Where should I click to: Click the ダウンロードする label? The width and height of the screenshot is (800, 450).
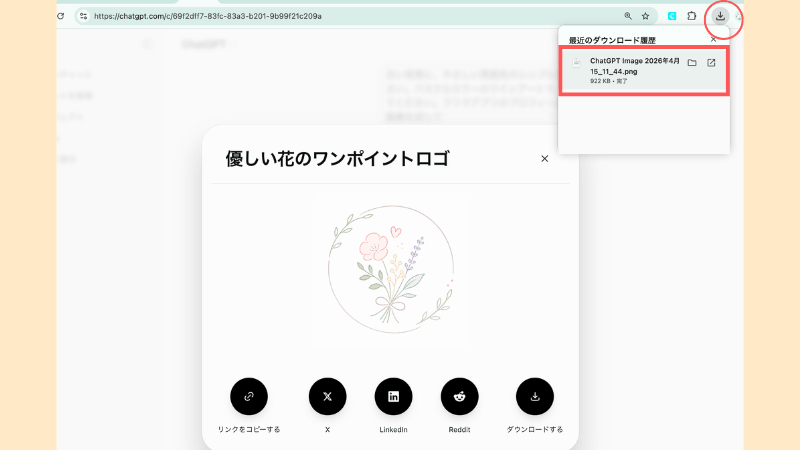pos(535,430)
